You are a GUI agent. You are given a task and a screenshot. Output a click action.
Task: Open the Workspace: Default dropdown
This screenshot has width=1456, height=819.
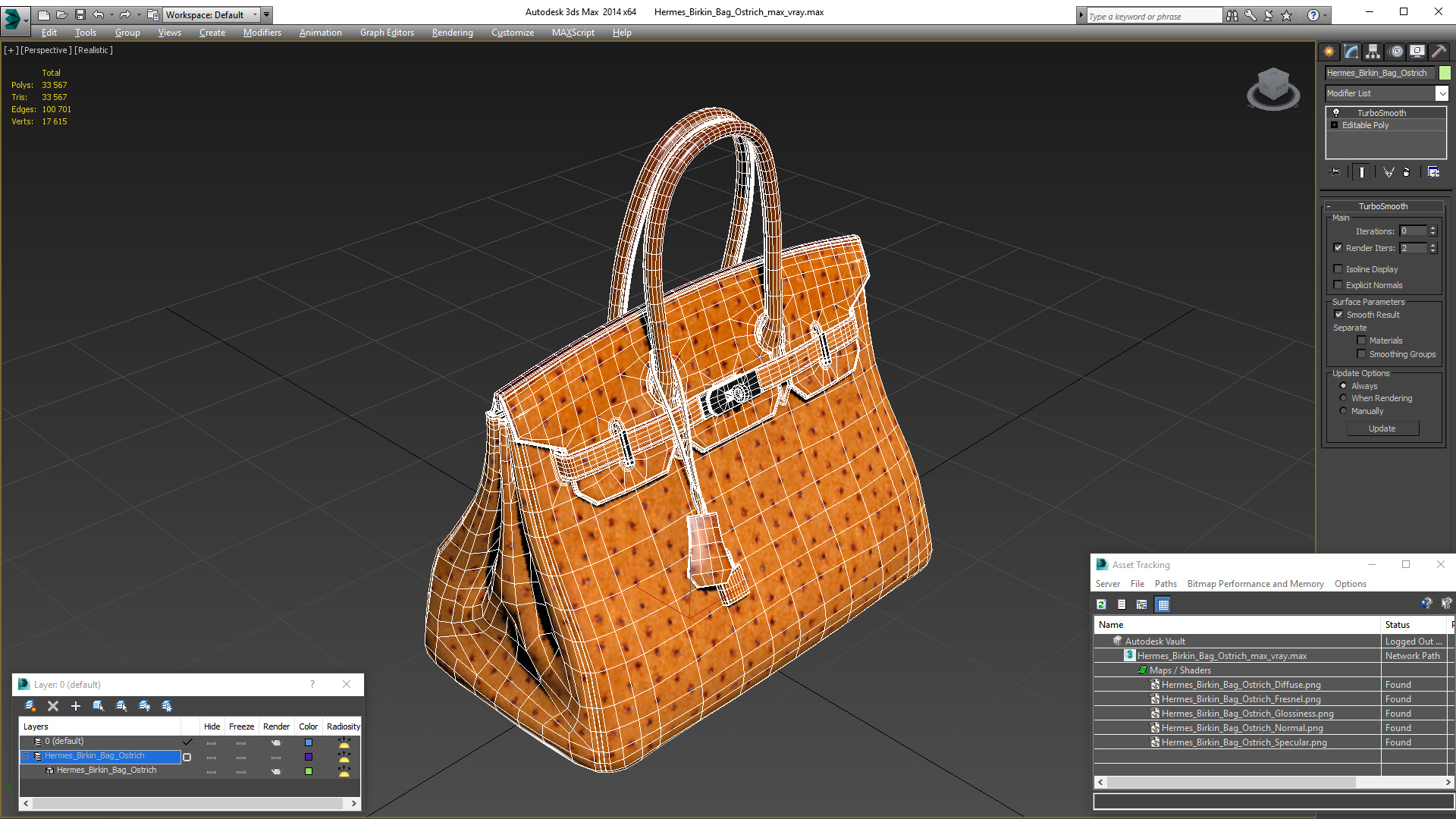(212, 15)
